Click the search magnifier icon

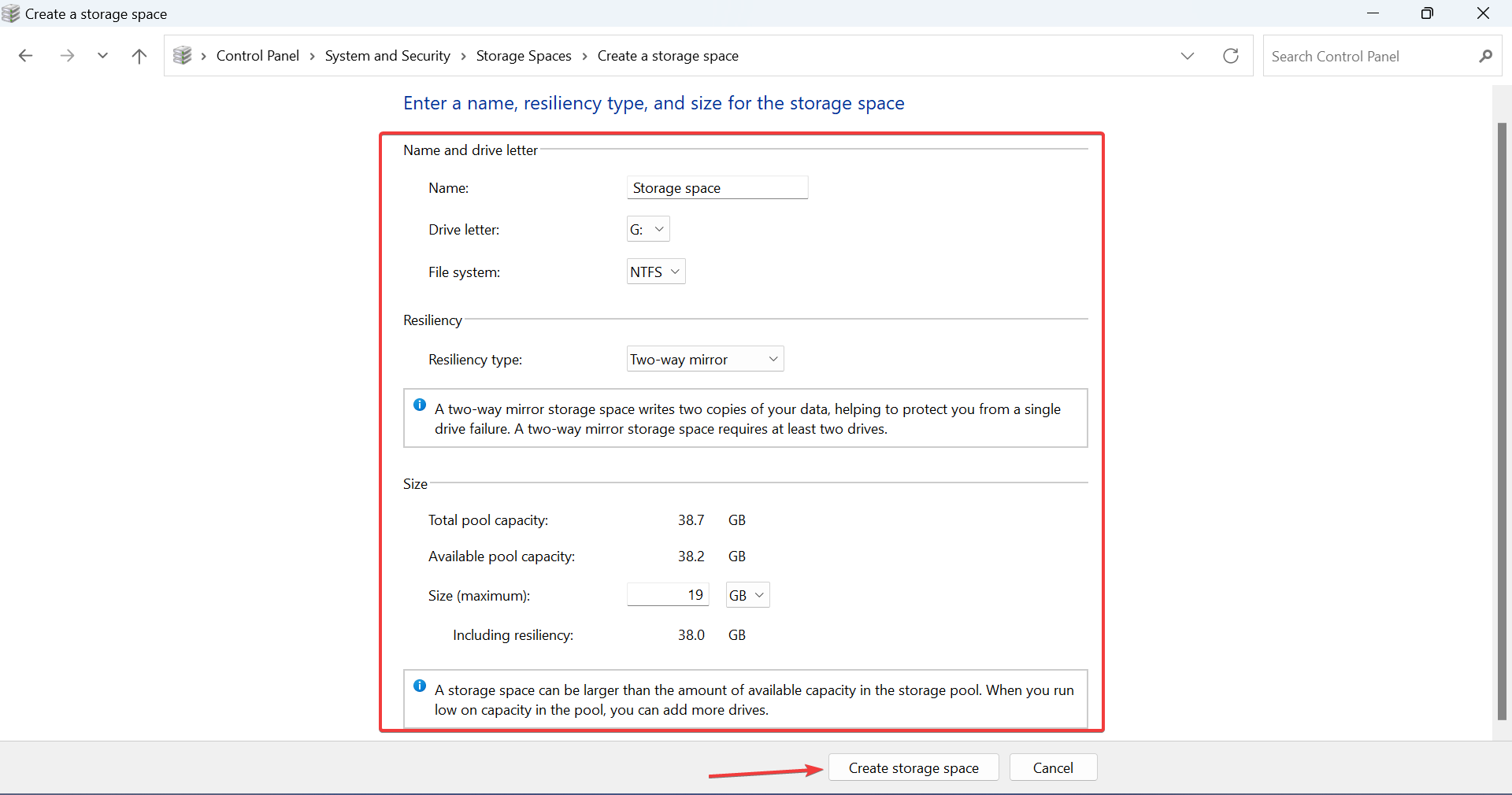[1485, 56]
